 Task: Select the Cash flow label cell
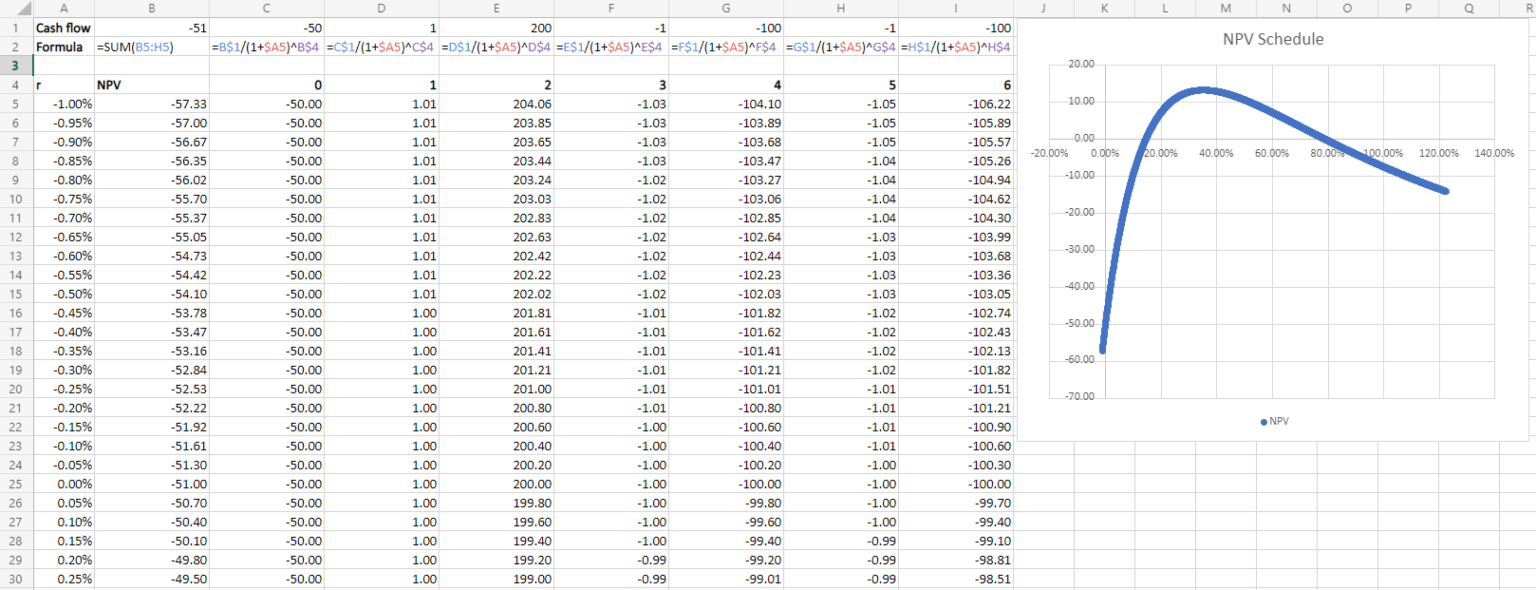click(63, 27)
